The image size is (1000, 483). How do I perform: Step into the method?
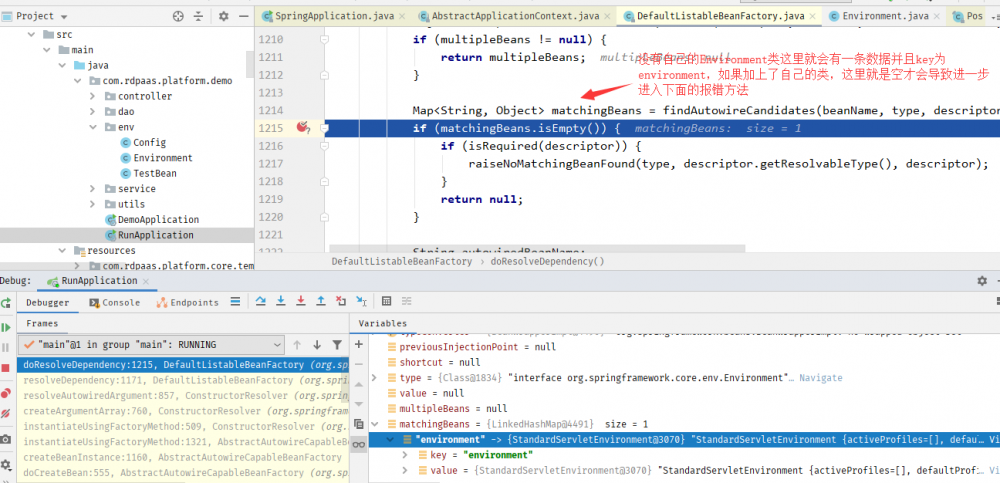(x=280, y=302)
